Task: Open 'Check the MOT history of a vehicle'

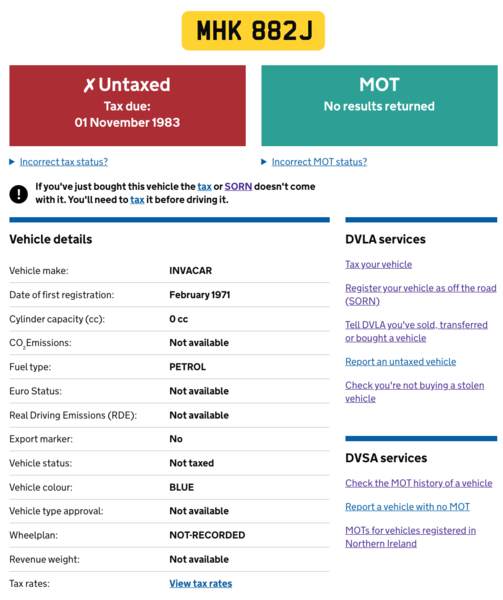Action: tap(419, 483)
